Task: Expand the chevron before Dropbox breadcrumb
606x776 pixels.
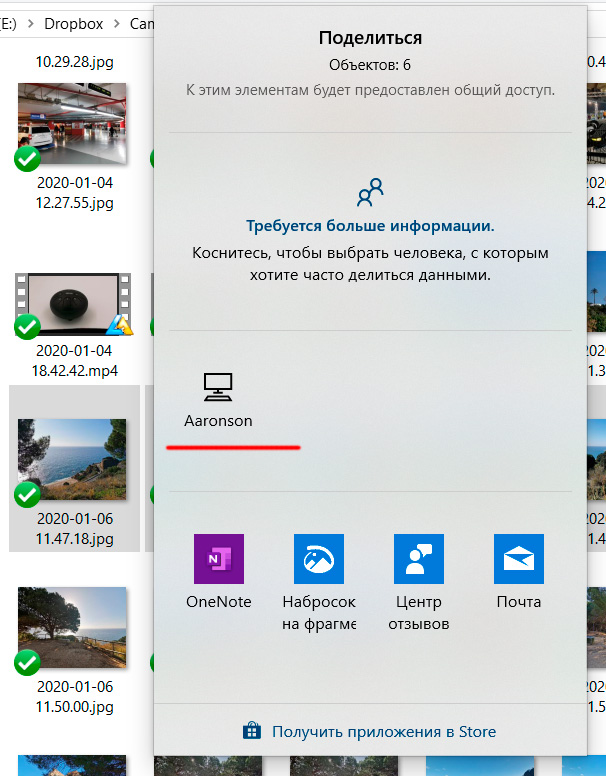Action: 29,22
